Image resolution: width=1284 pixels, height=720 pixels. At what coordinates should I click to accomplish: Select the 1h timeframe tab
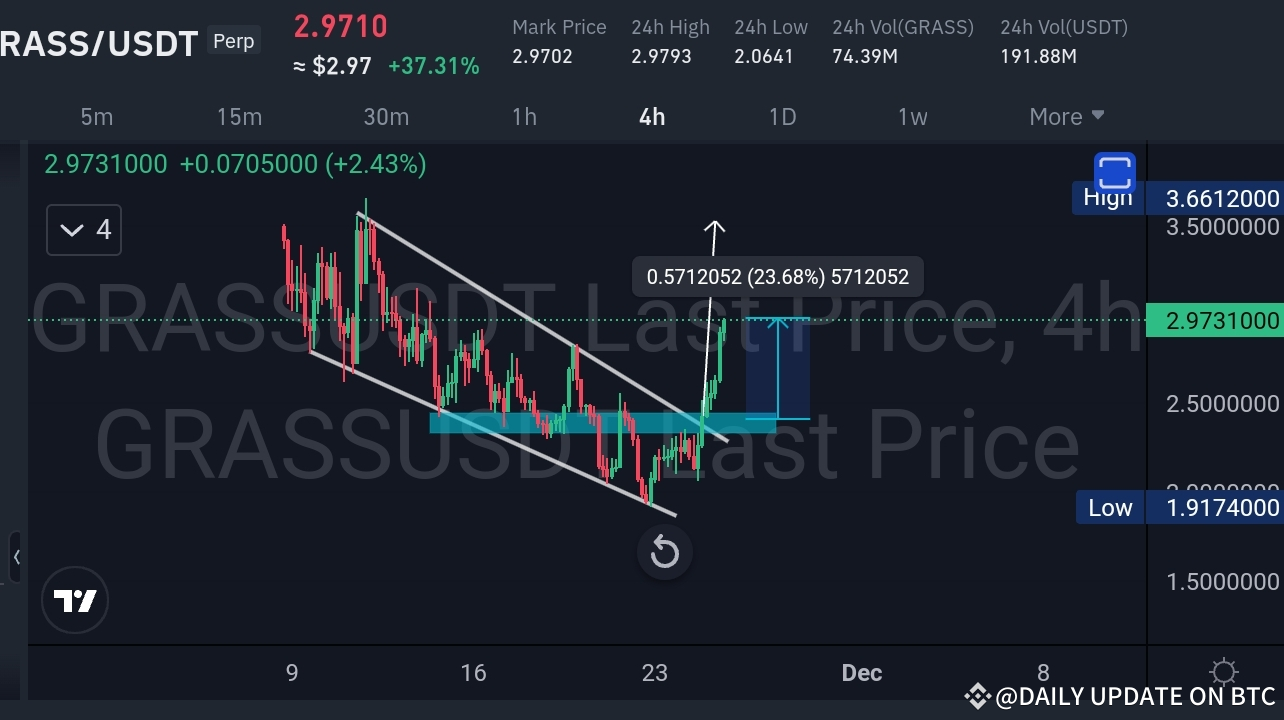tap(524, 117)
